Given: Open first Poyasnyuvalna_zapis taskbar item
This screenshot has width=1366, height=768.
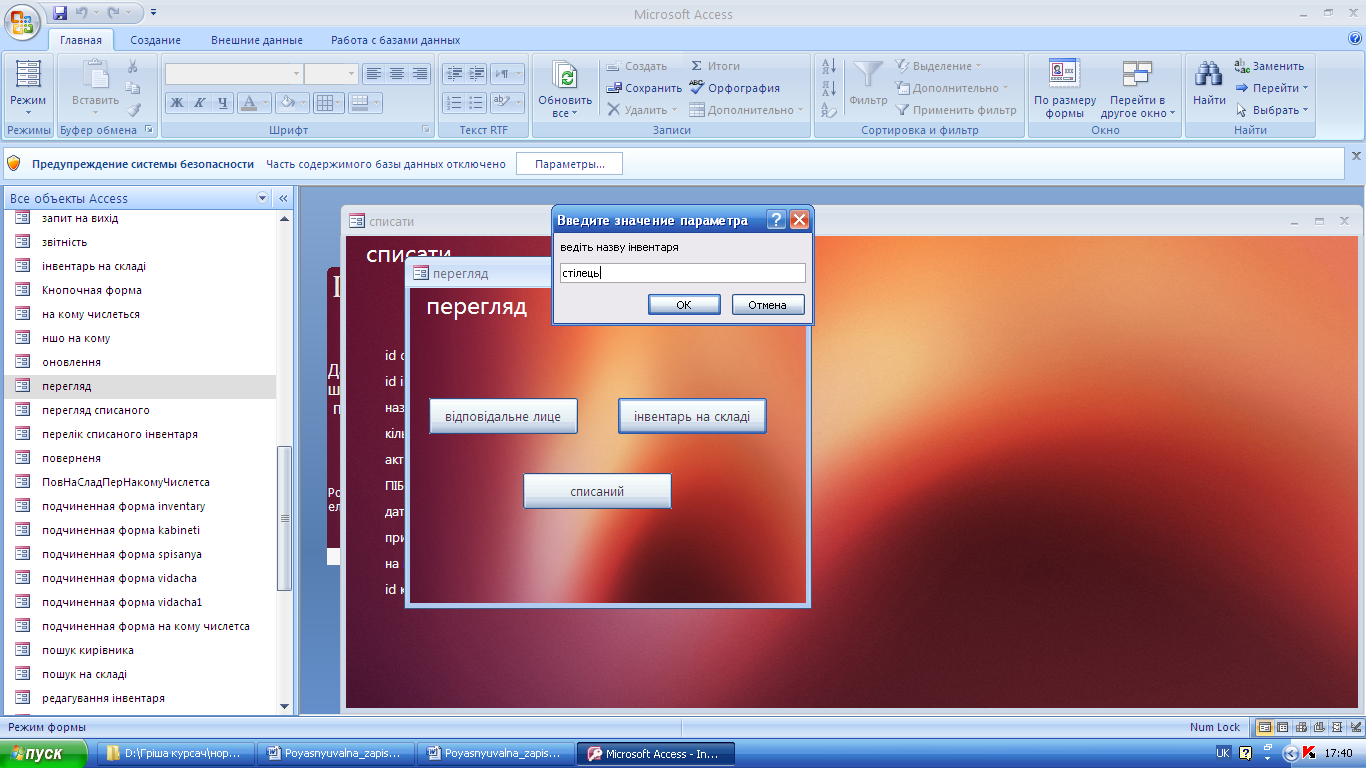Looking at the screenshot, I should [x=336, y=754].
